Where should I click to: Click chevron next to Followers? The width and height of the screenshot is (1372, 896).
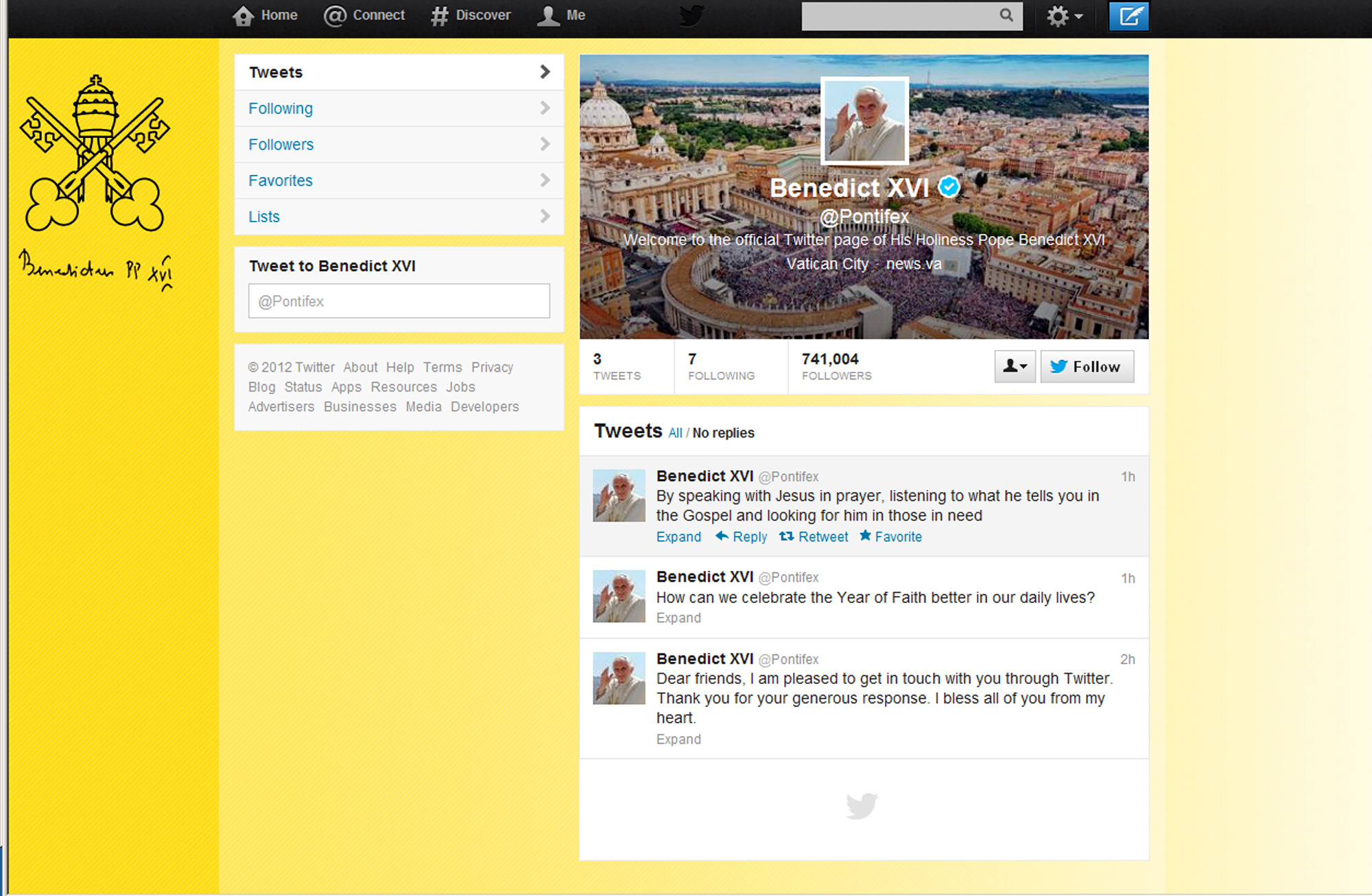pos(545,143)
